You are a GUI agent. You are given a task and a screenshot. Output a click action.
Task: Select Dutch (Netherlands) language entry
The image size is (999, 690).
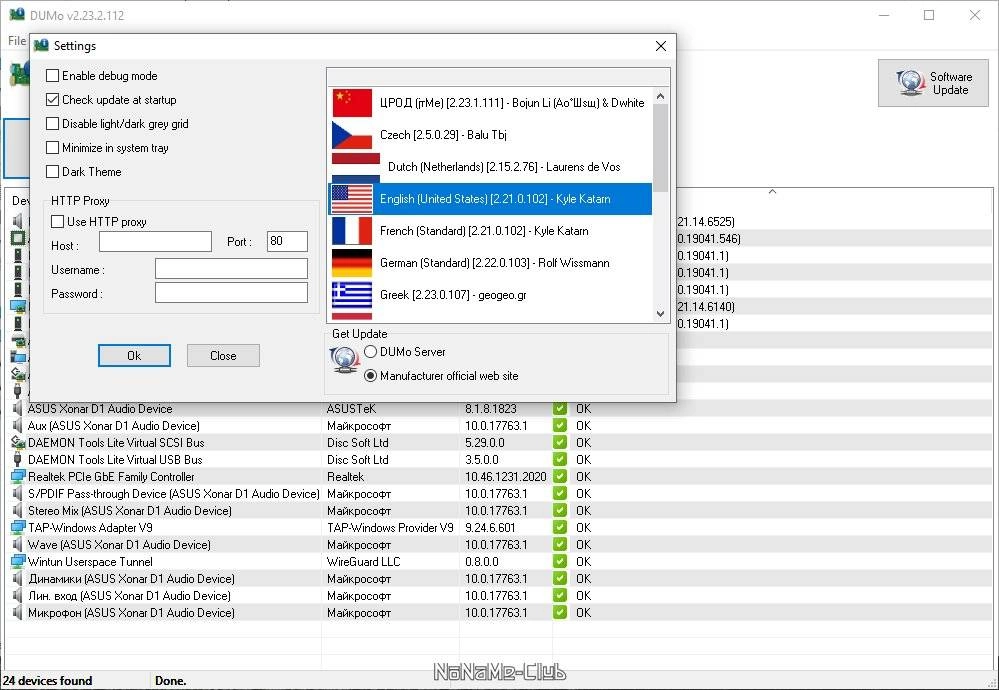(490, 167)
